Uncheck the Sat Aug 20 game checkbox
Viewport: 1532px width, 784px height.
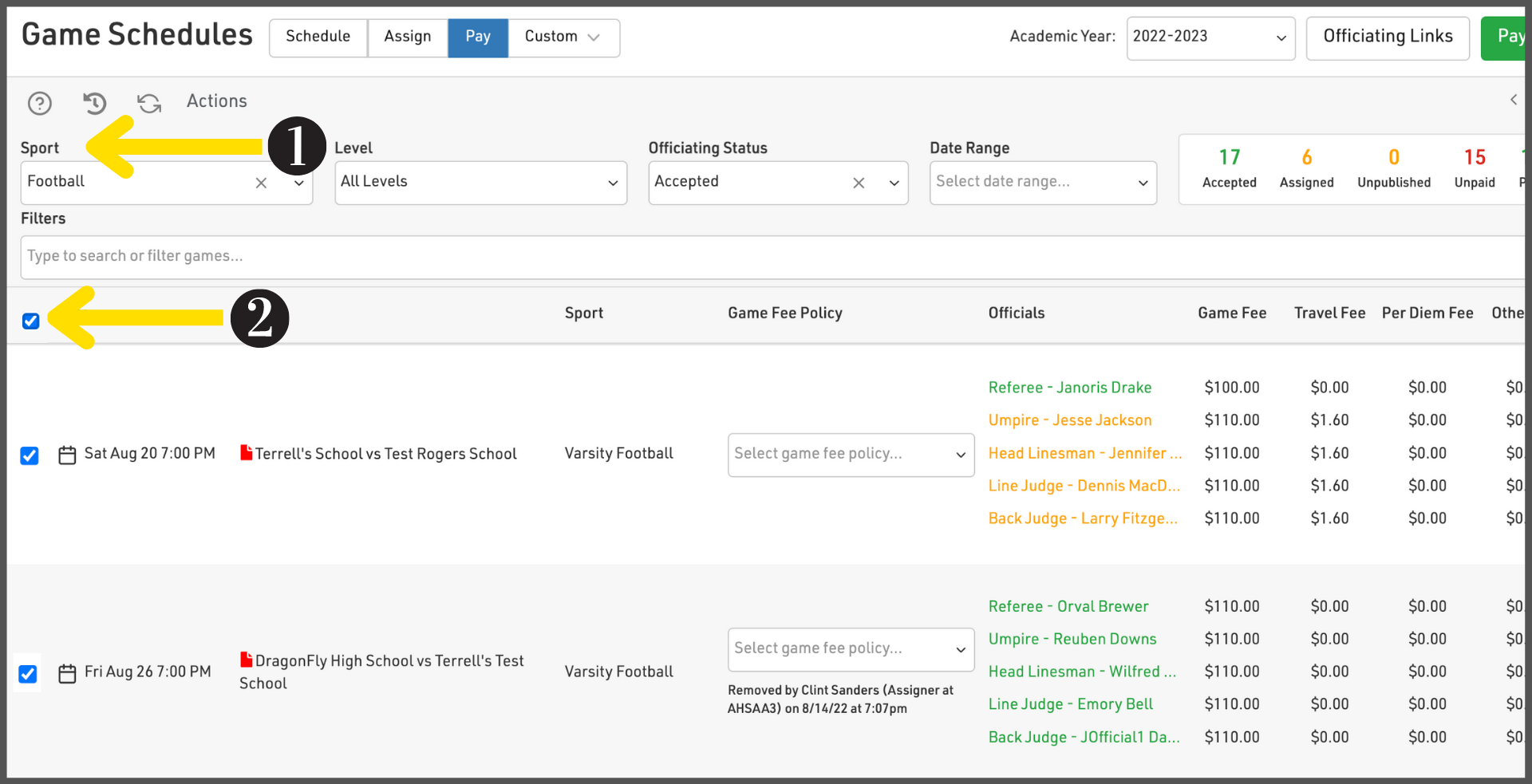point(30,455)
